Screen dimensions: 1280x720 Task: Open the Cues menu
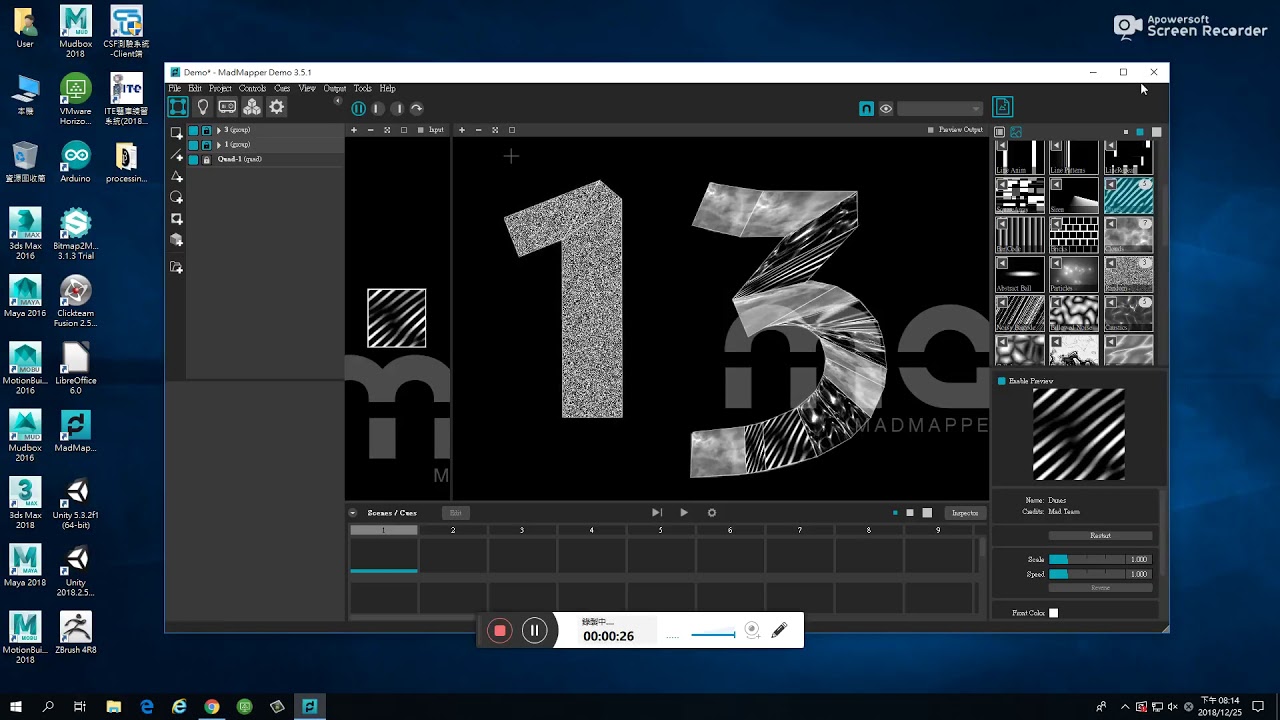pos(282,88)
